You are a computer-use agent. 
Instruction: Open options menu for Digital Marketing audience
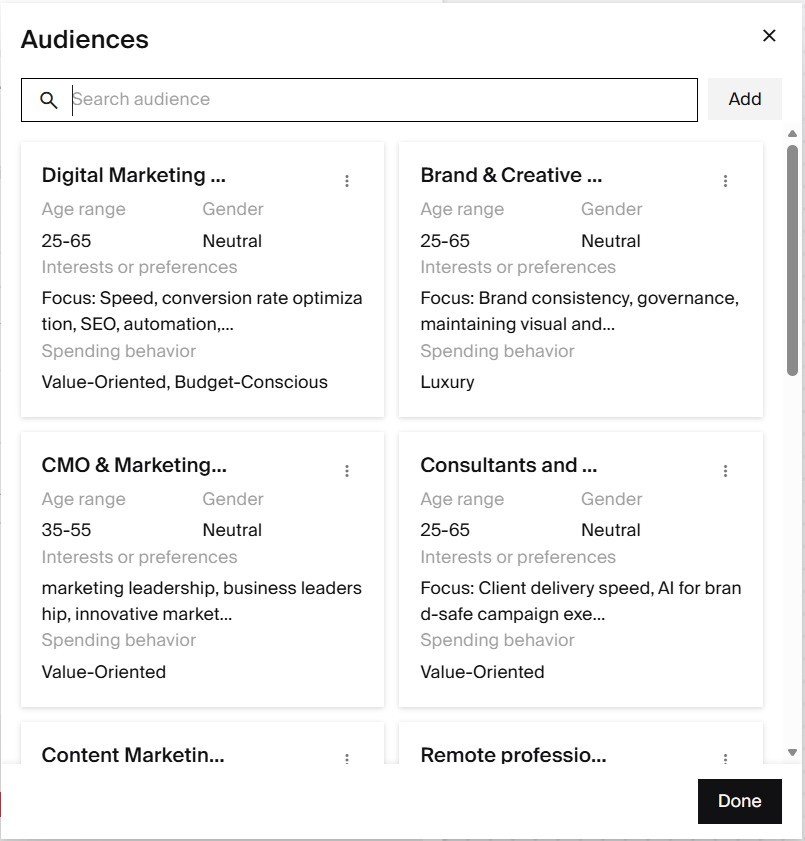[347, 181]
